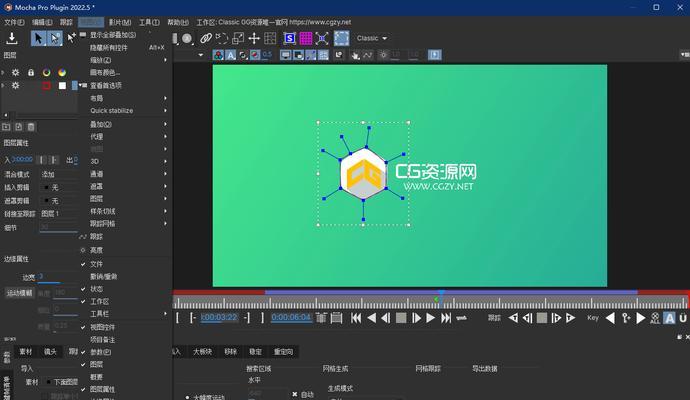Click the red layer color swatch

[x=46, y=85]
